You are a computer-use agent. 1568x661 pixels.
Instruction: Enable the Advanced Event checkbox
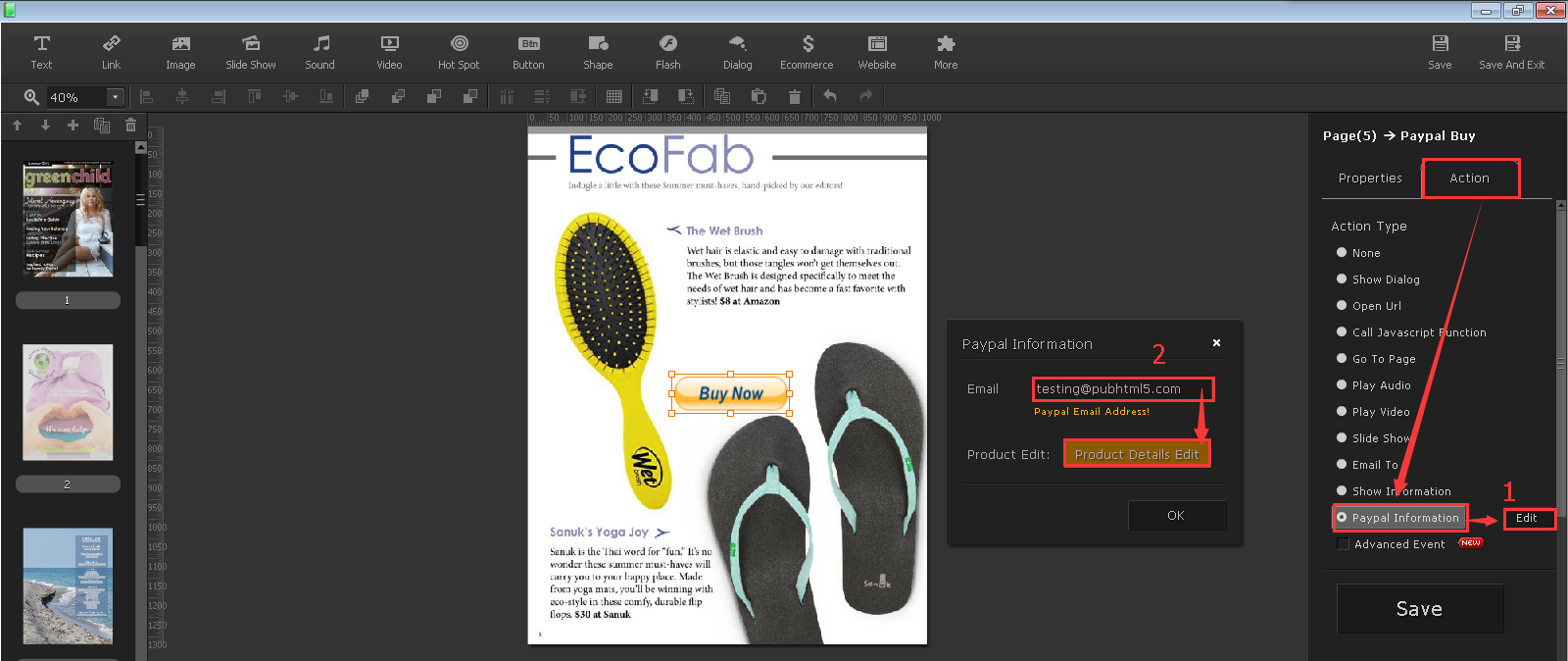pyautogui.click(x=1344, y=544)
